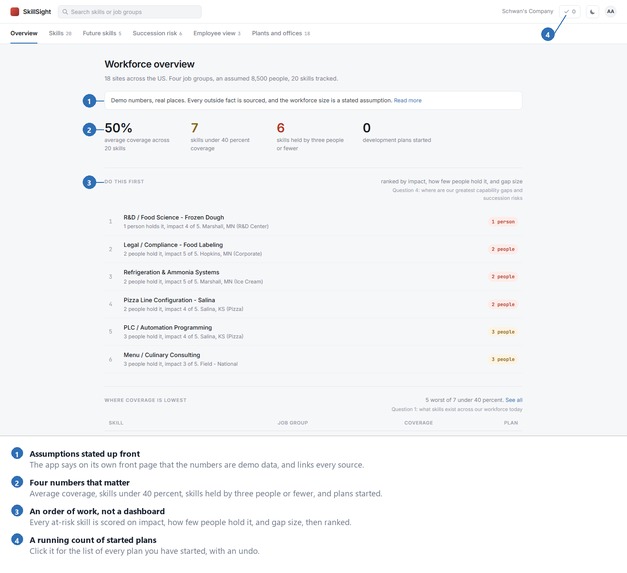Viewport: 627px width, 573px height.
Task: Click the 2 people badge for Refrigeration & Ammonia
Action: coord(503,277)
